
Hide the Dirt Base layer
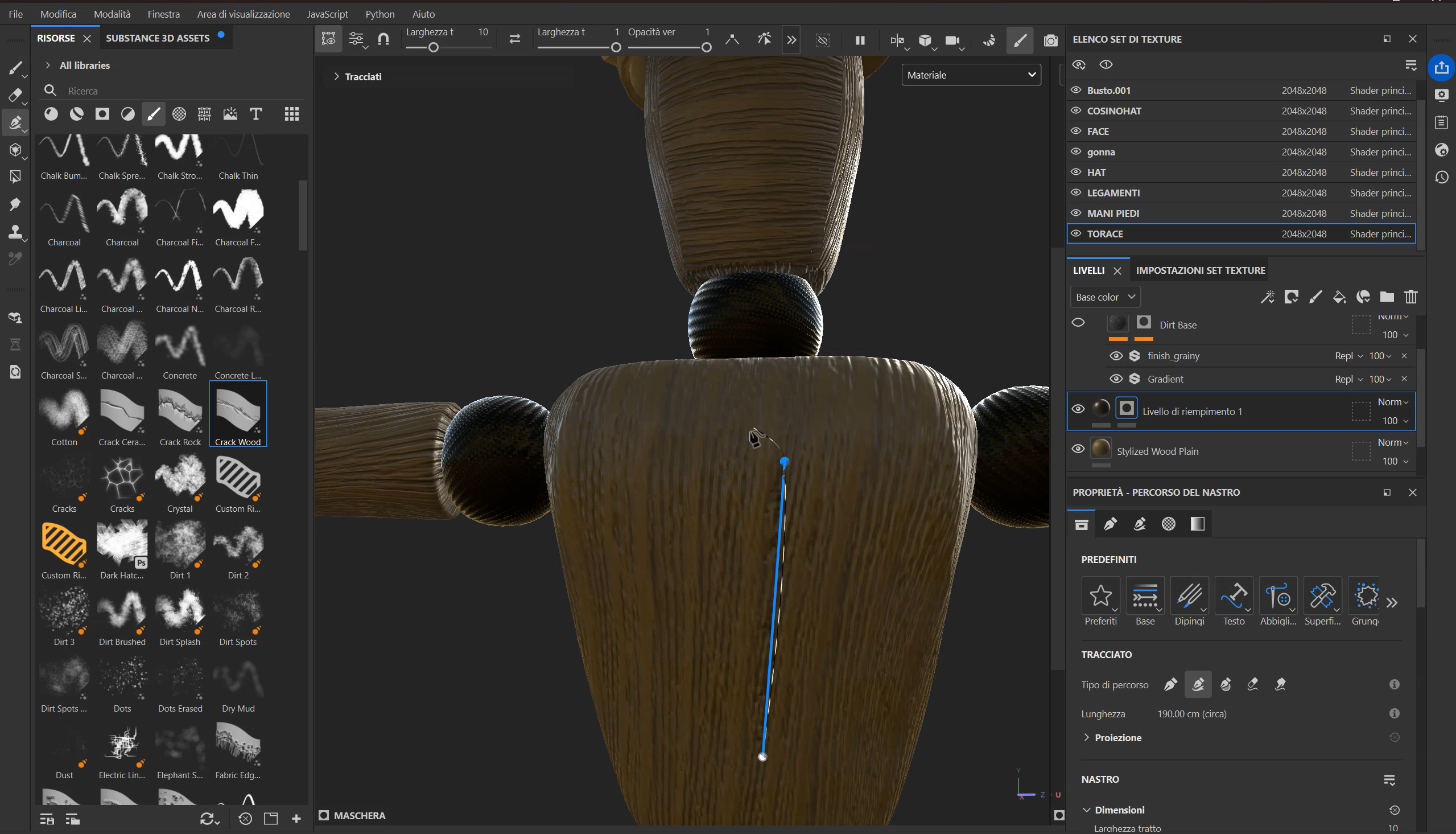pyautogui.click(x=1078, y=322)
